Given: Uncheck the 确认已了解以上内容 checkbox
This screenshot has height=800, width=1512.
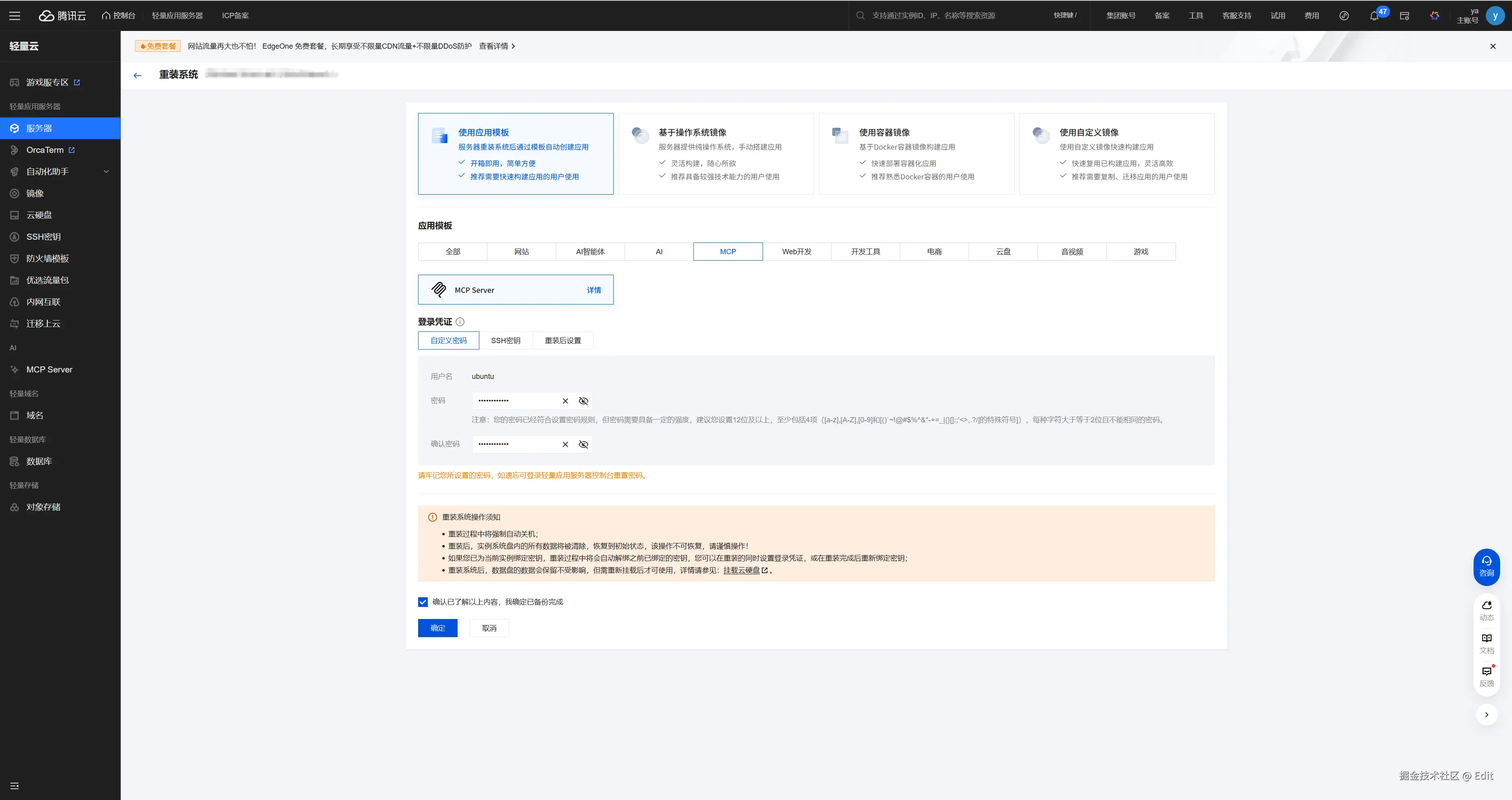Looking at the screenshot, I should 423,602.
